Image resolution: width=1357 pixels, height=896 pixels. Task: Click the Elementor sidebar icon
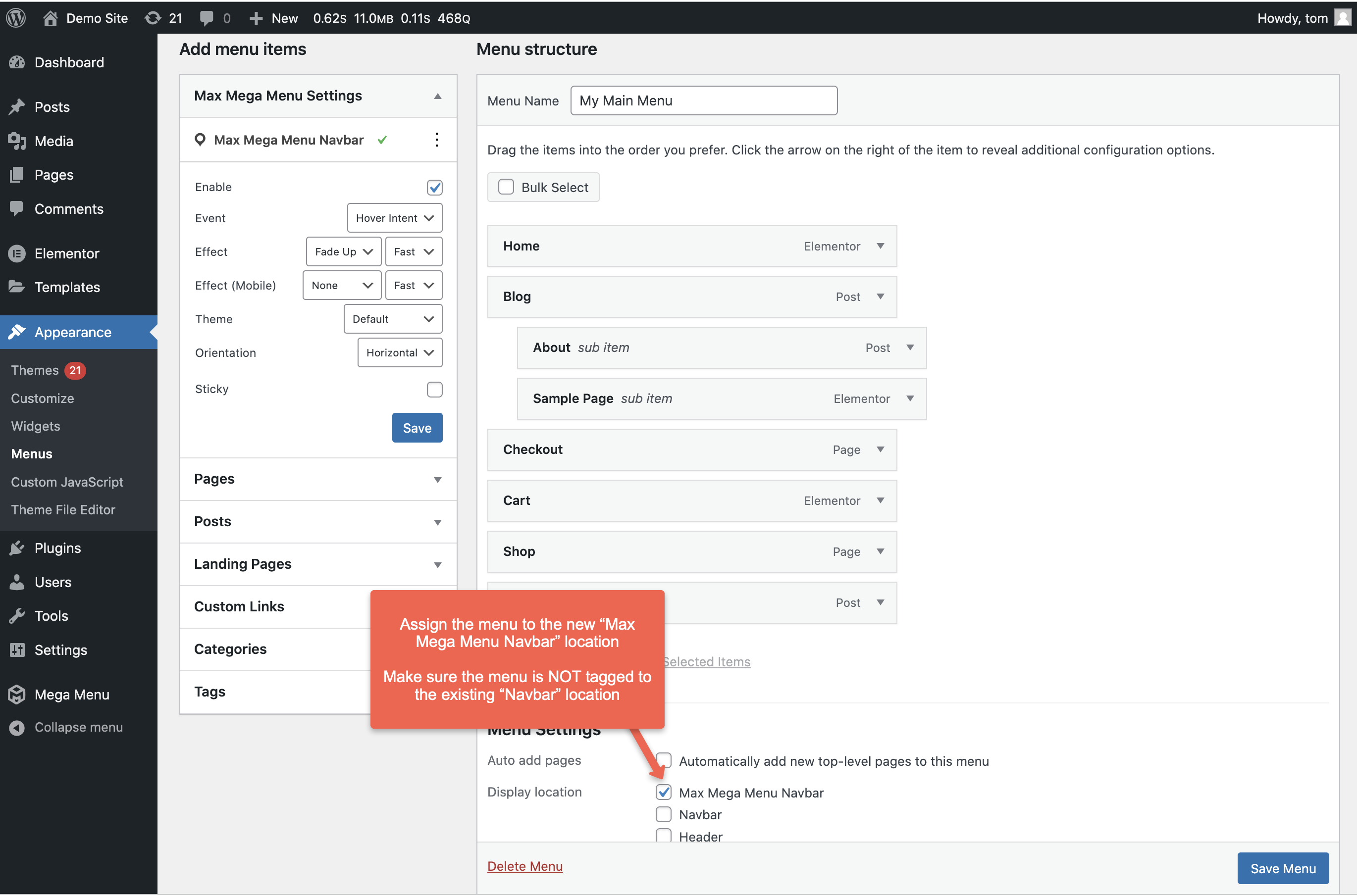17,253
